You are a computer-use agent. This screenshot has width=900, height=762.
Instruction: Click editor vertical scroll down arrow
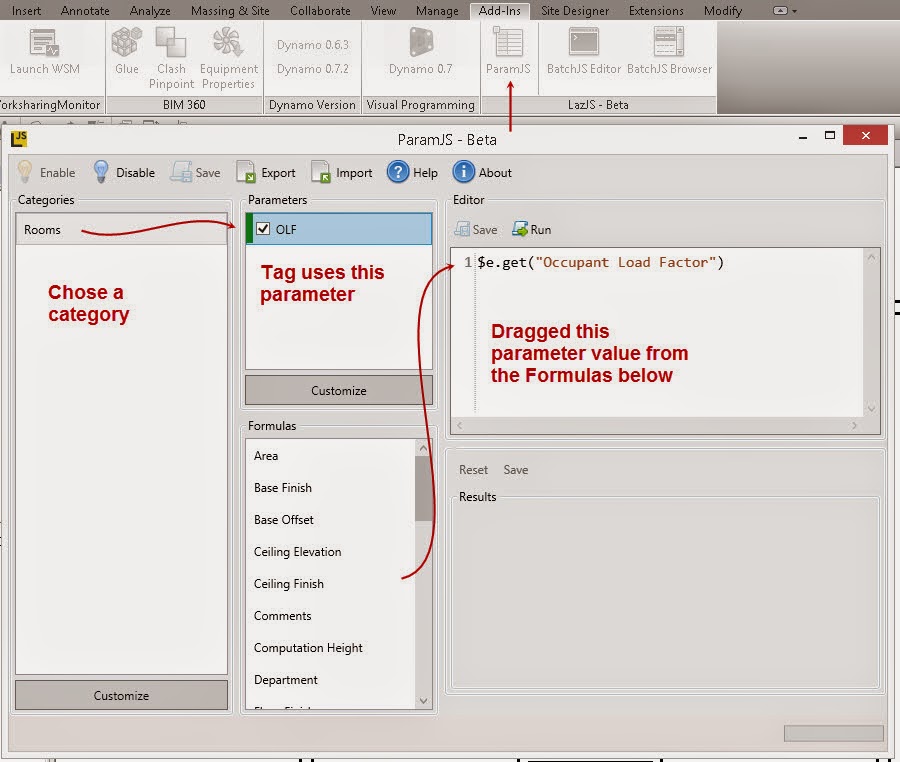pos(871,409)
